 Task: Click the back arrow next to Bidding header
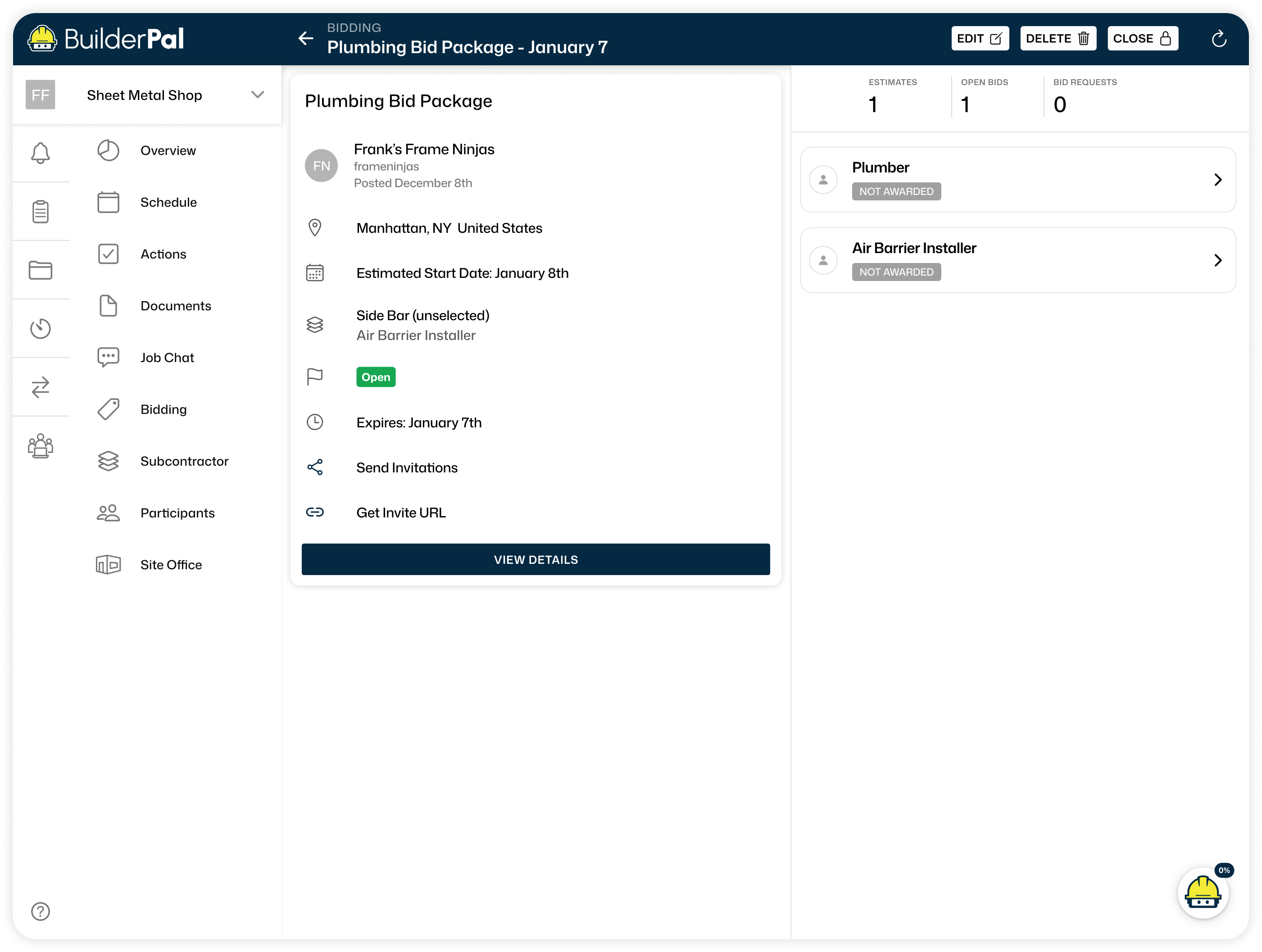click(x=306, y=38)
